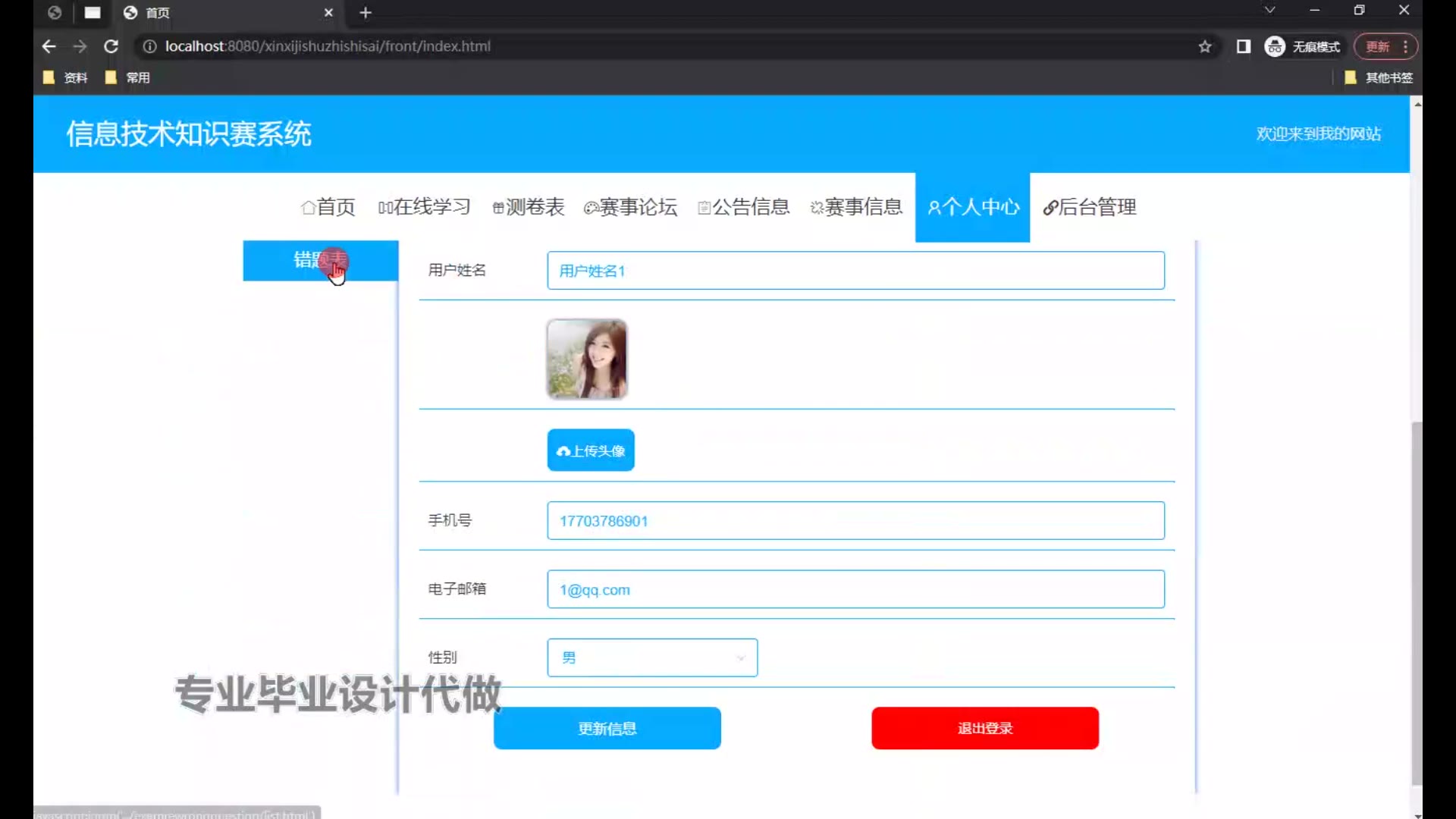Open 赛事论坛 navigation item
The width and height of the screenshot is (1456, 819).
630,207
